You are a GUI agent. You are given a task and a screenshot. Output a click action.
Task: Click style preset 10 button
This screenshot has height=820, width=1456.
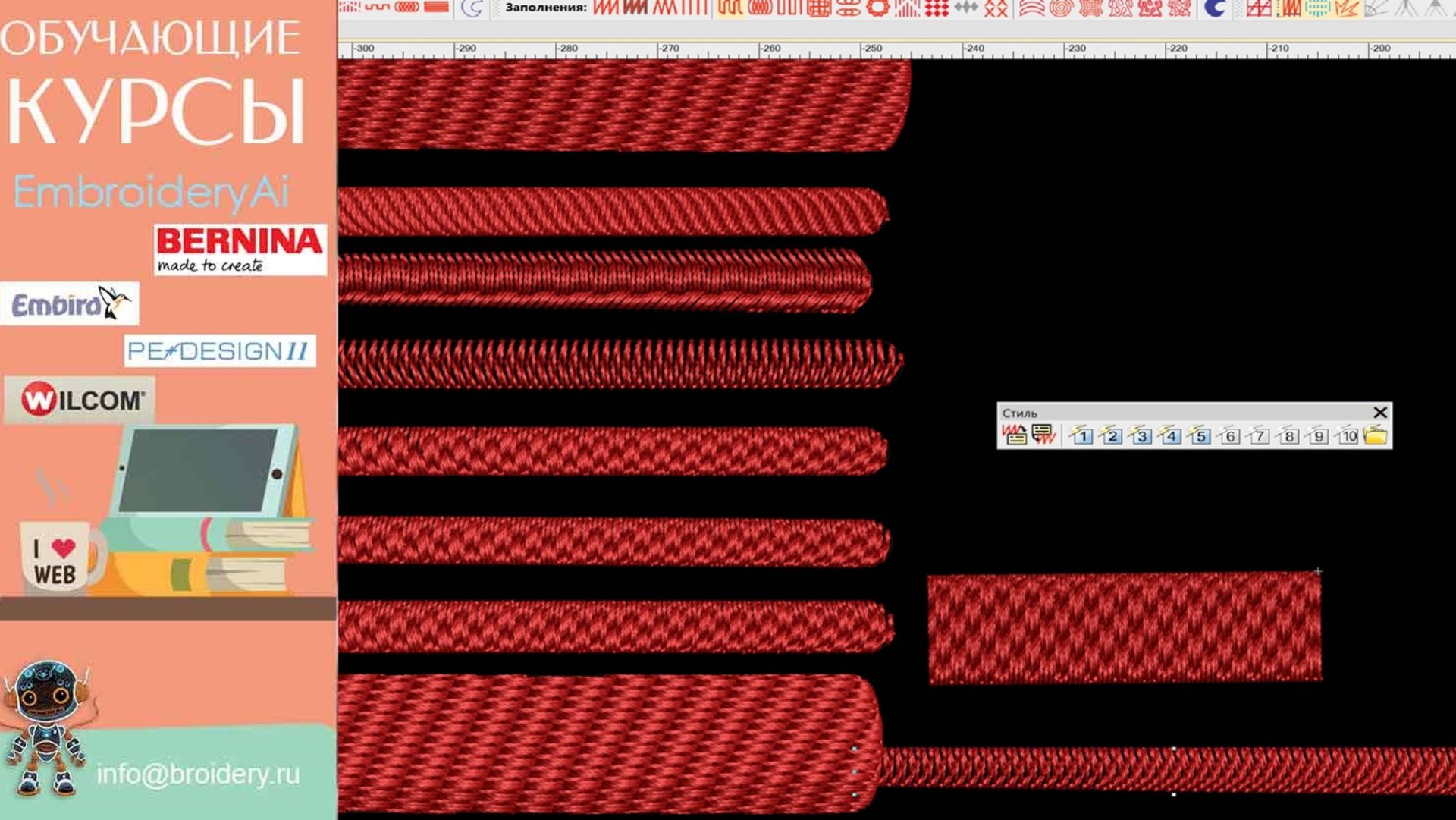(1347, 435)
